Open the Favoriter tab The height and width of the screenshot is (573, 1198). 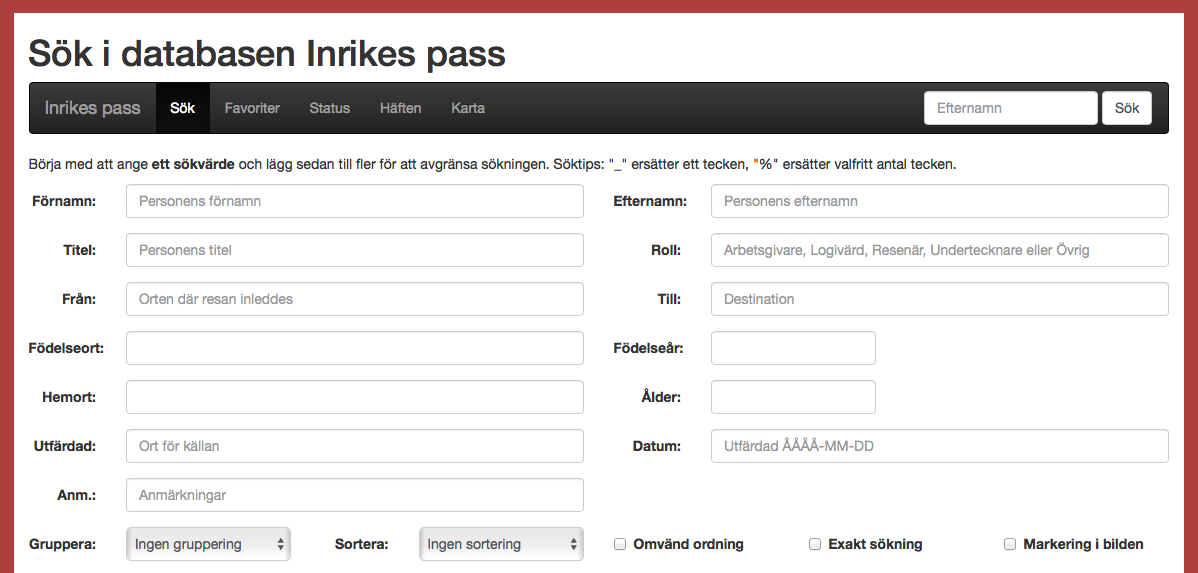click(252, 108)
